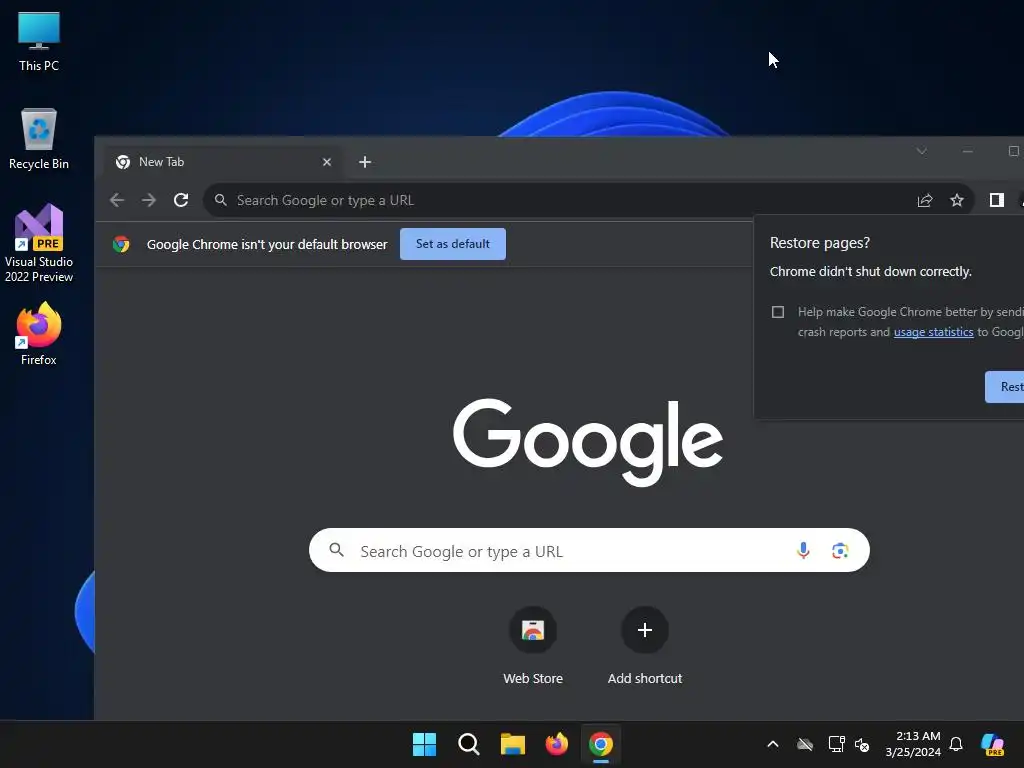Image resolution: width=1024 pixels, height=768 pixels.
Task: Click Chrome's back navigation arrow
Action: (117, 200)
